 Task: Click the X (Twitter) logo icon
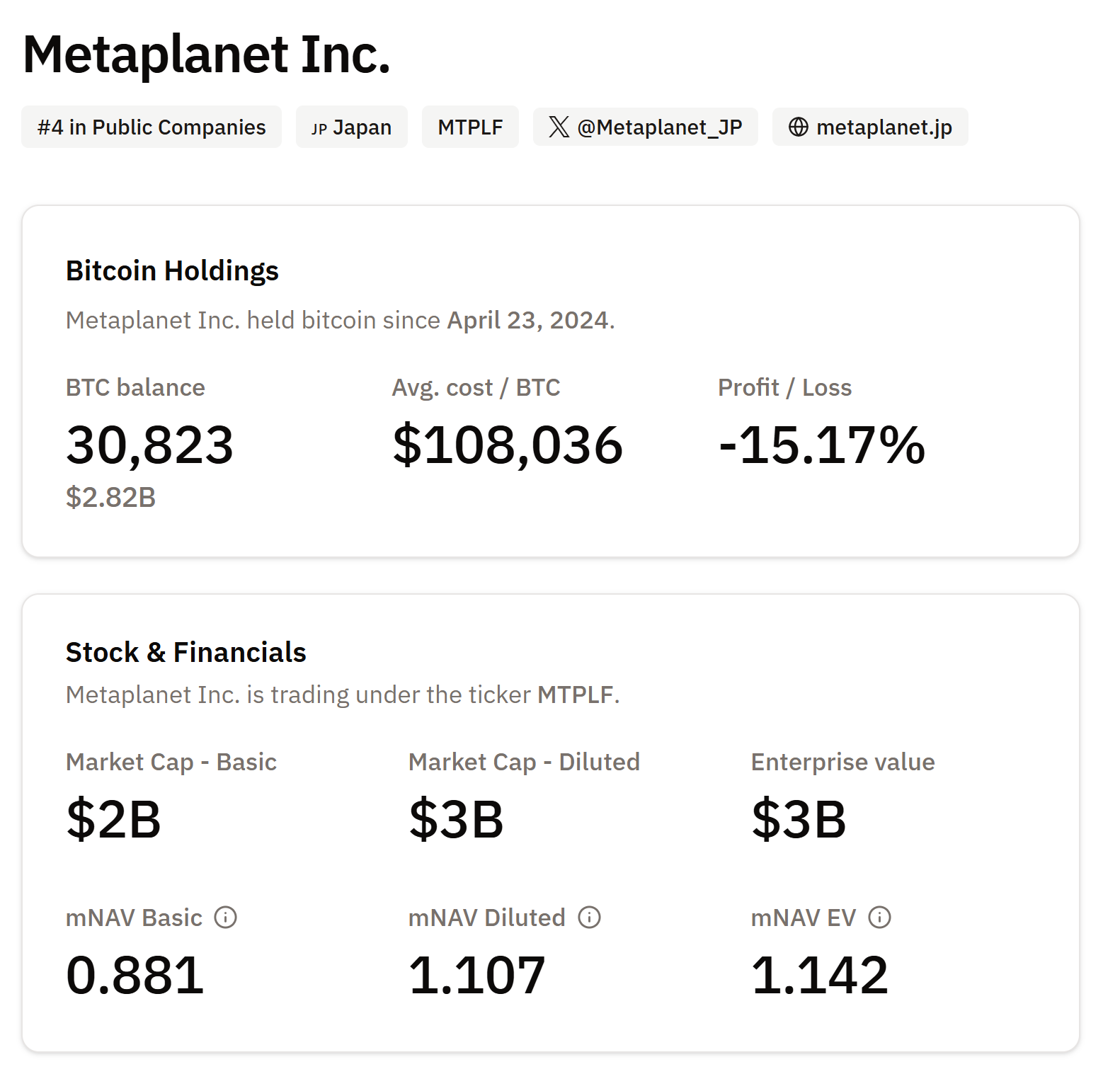coord(560,127)
